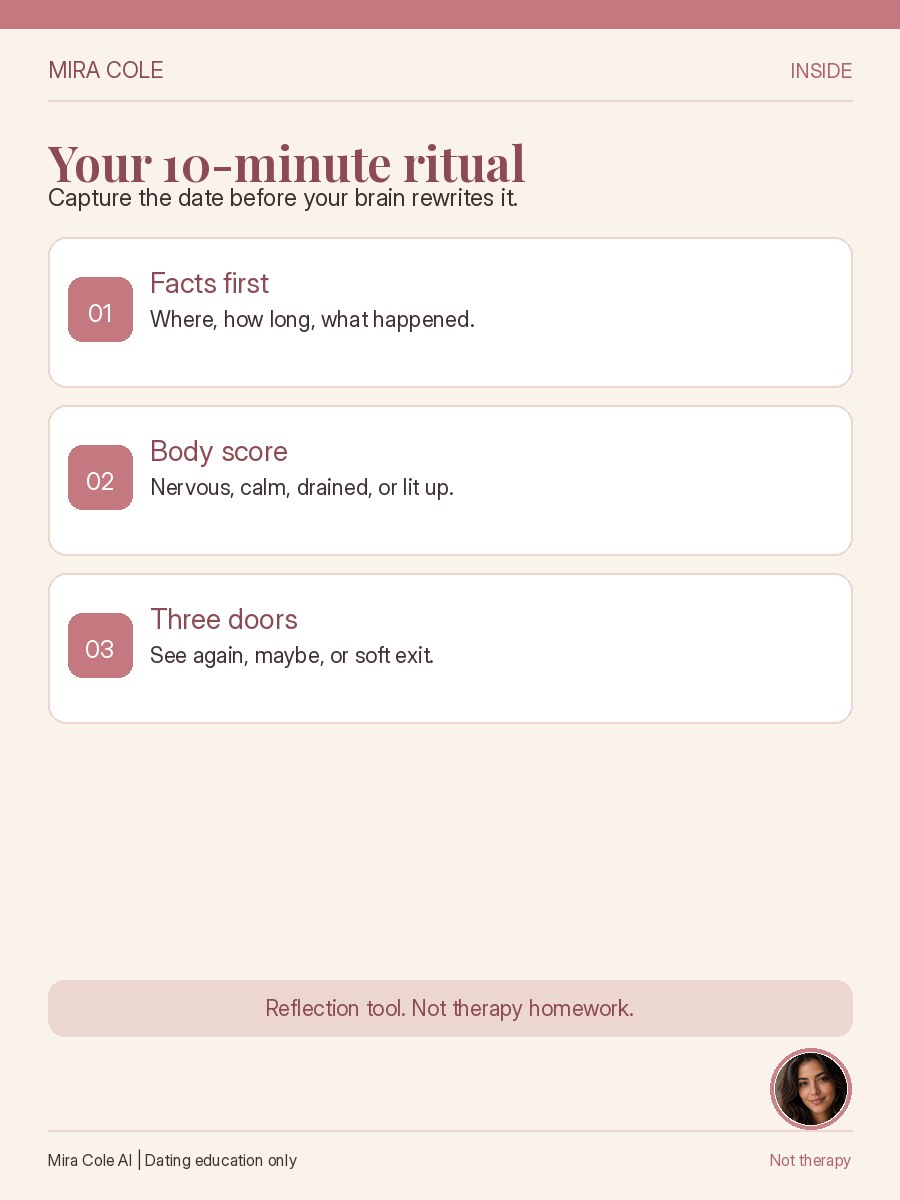Click the Not therapy footer text
This screenshot has width=900, height=1200.
[810, 1160]
